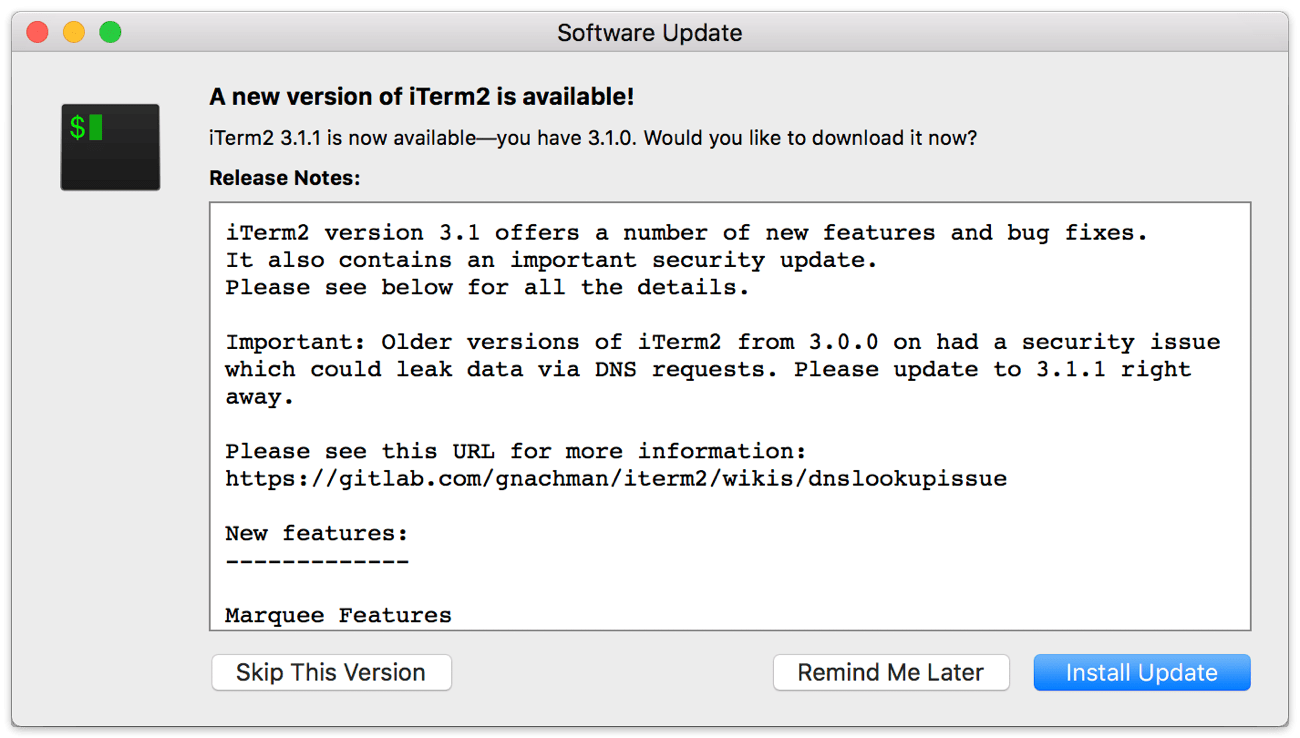The width and height of the screenshot is (1300, 738).
Task: Click 'Please see this URL for more information:'
Action: pos(516,452)
